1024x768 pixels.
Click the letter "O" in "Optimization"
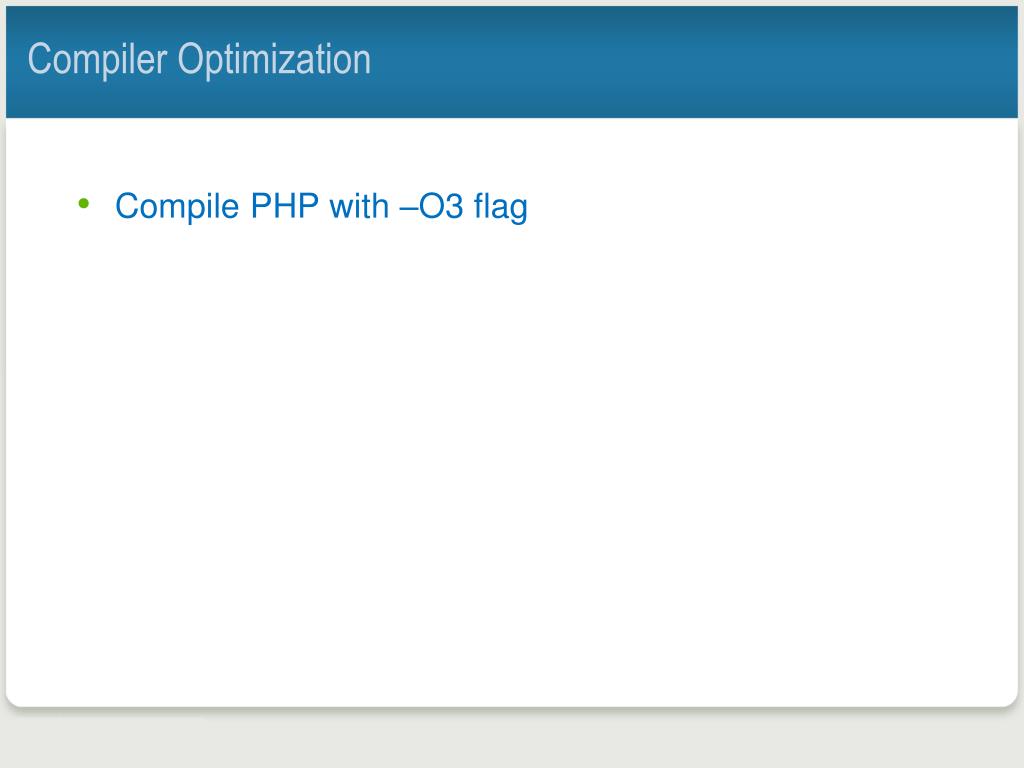click(x=190, y=59)
